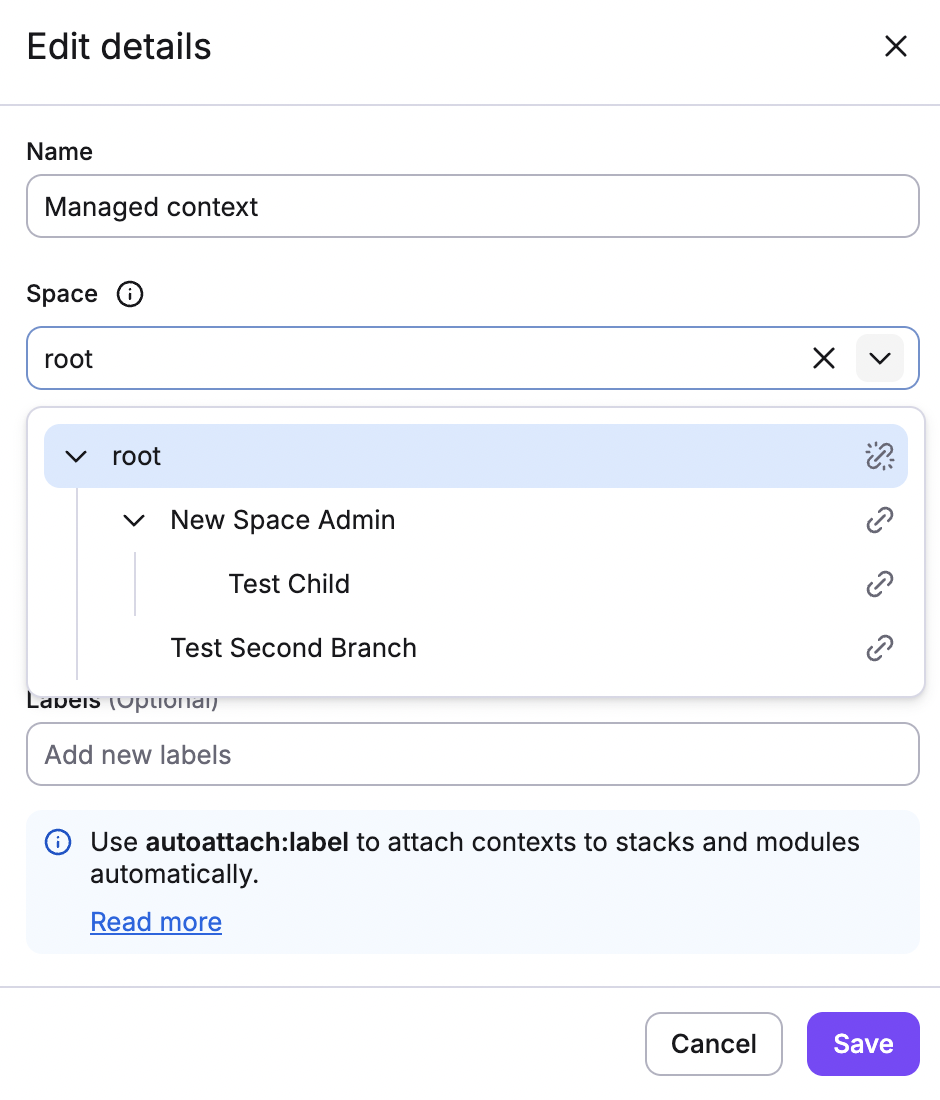Screen dimensions: 940x1100
Task: Select the Test Second Branch space
Action: point(293,648)
